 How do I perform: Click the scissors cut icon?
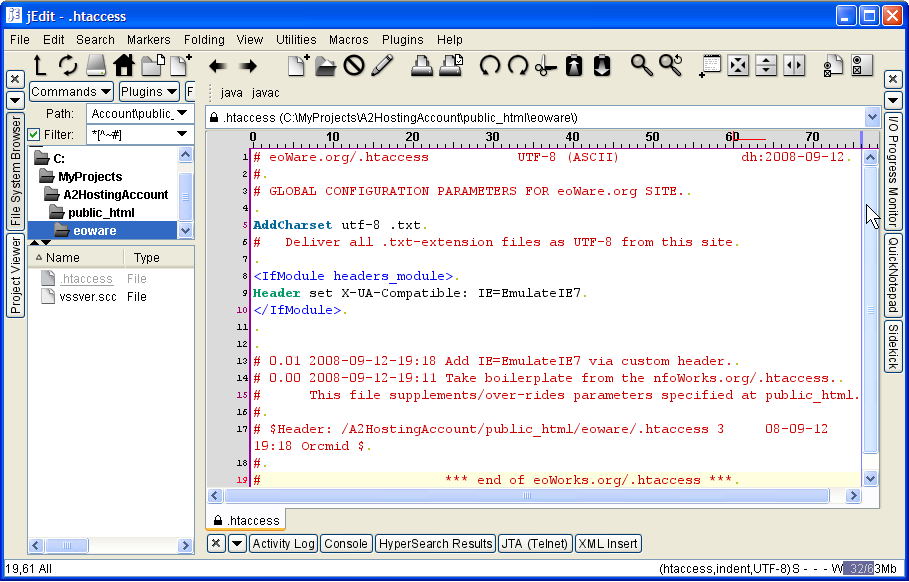tap(545, 66)
